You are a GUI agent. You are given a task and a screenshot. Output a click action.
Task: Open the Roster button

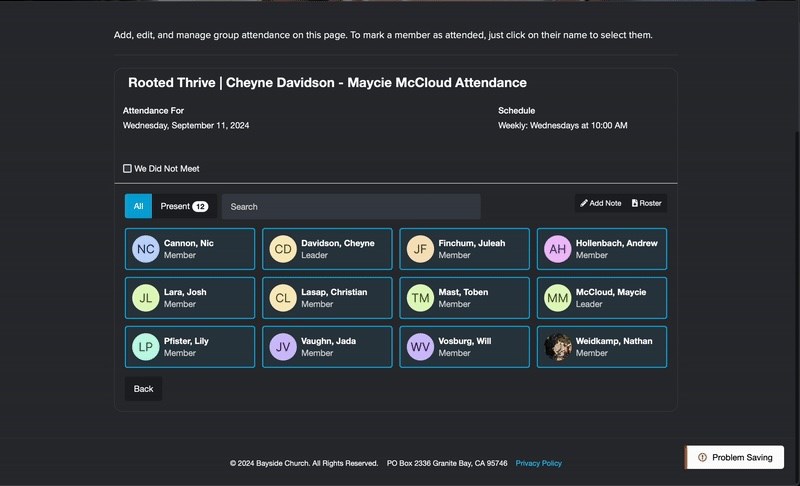[646, 203]
